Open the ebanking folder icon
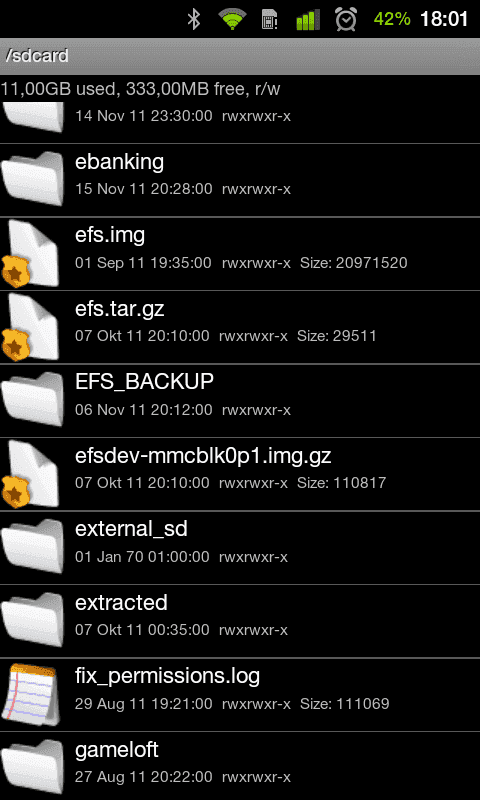 click(32, 179)
